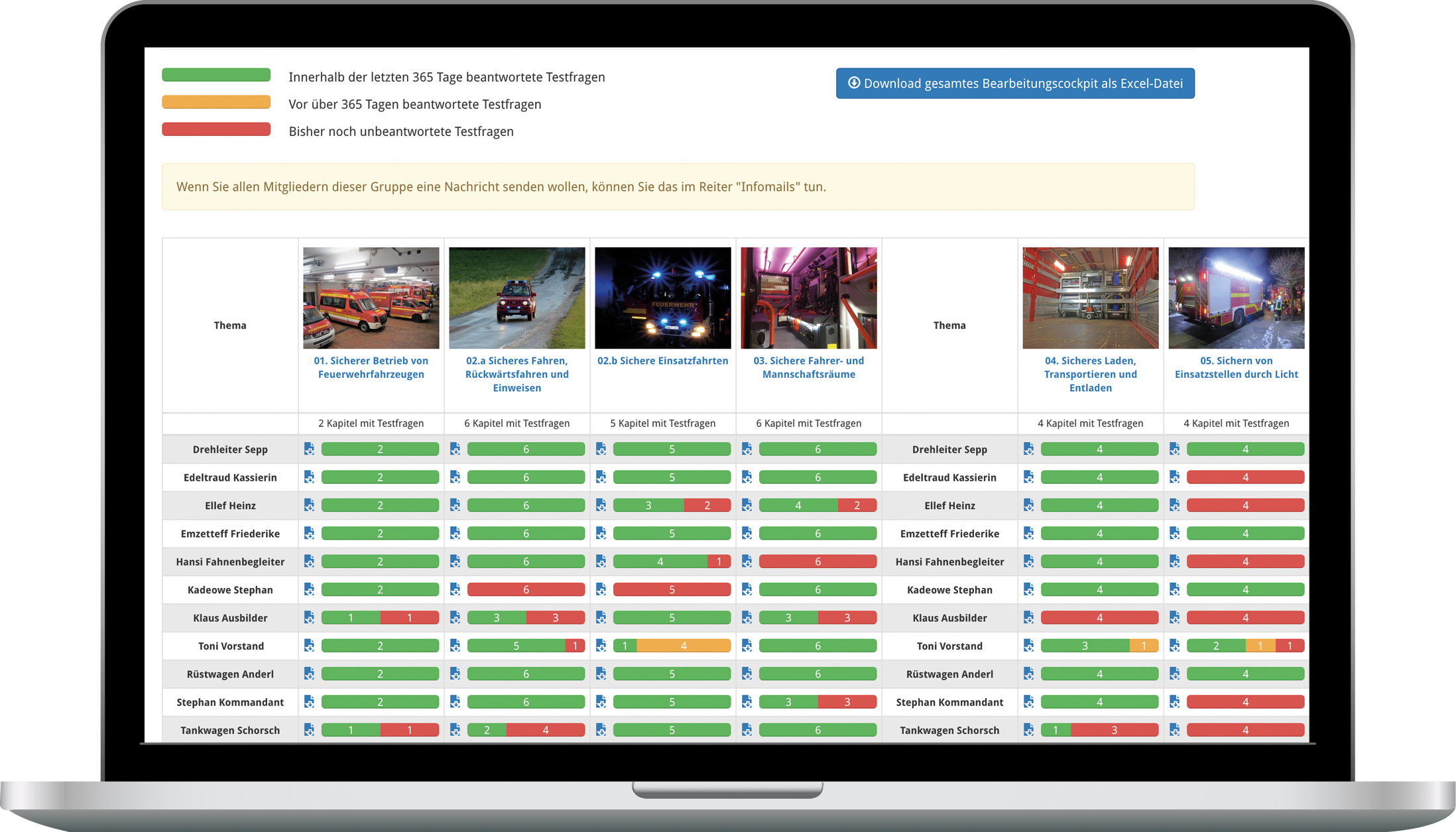Download the full cockpit as Excel file
This screenshot has width=1456, height=832.
(1015, 84)
